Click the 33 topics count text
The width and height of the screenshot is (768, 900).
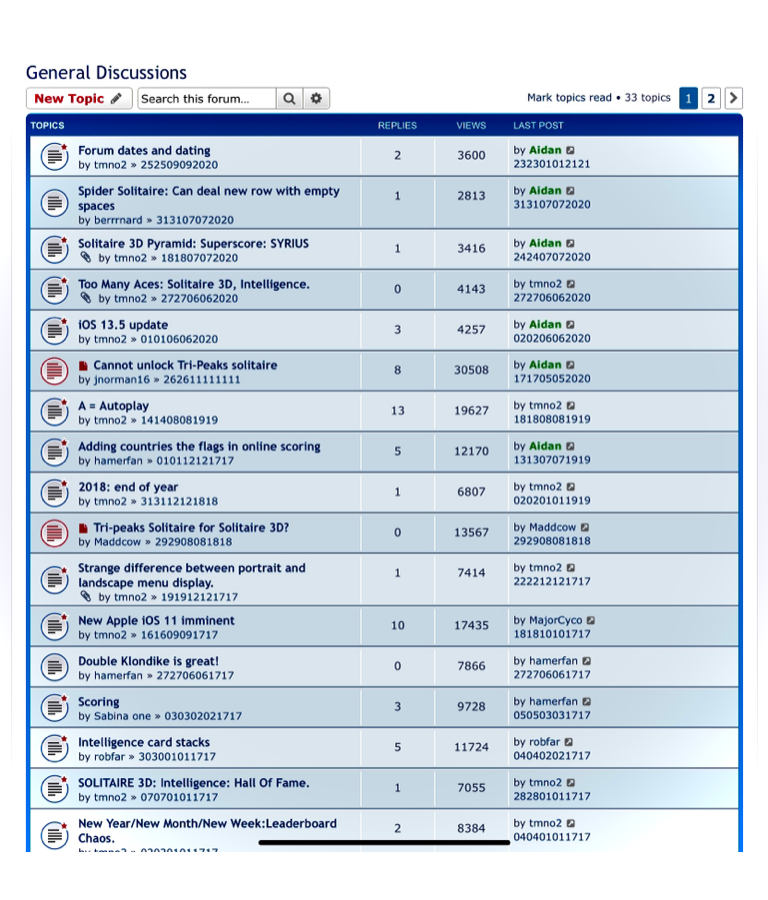tap(647, 98)
